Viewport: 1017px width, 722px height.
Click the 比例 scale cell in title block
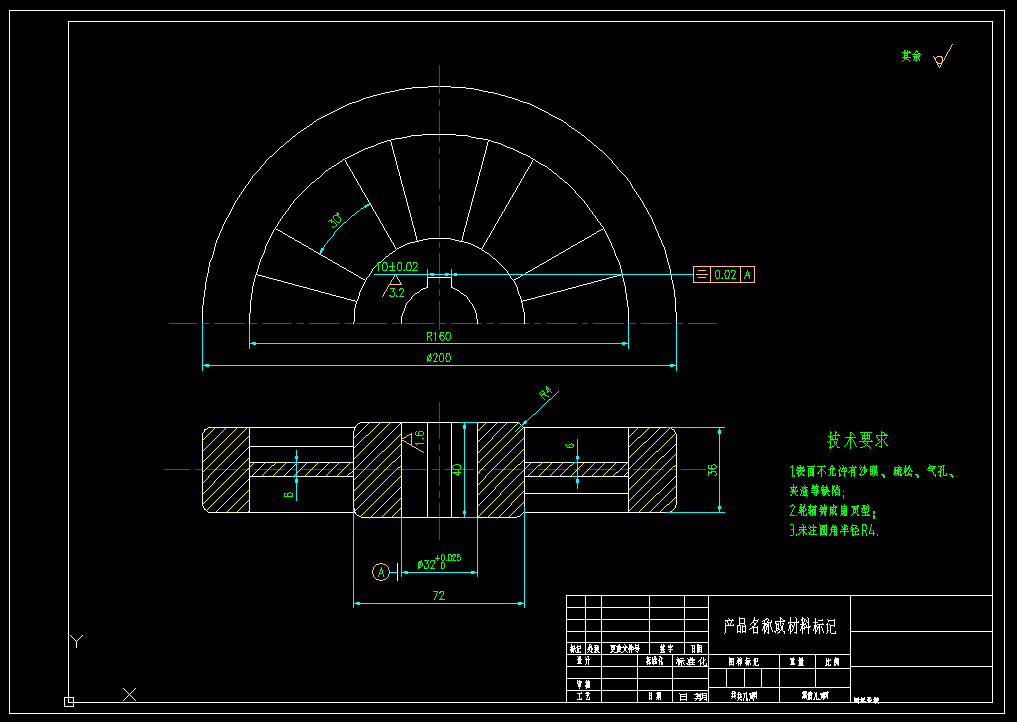pos(832,660)
